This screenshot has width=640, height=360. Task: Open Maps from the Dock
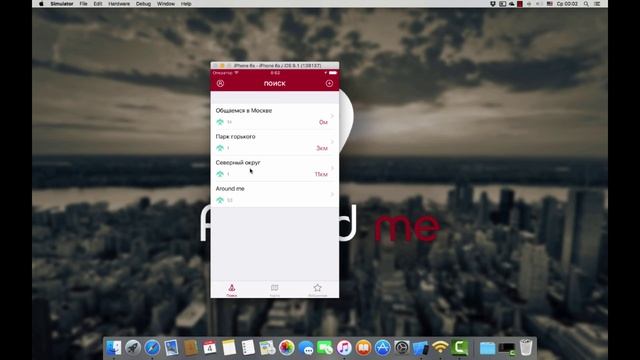pos(267,348)
